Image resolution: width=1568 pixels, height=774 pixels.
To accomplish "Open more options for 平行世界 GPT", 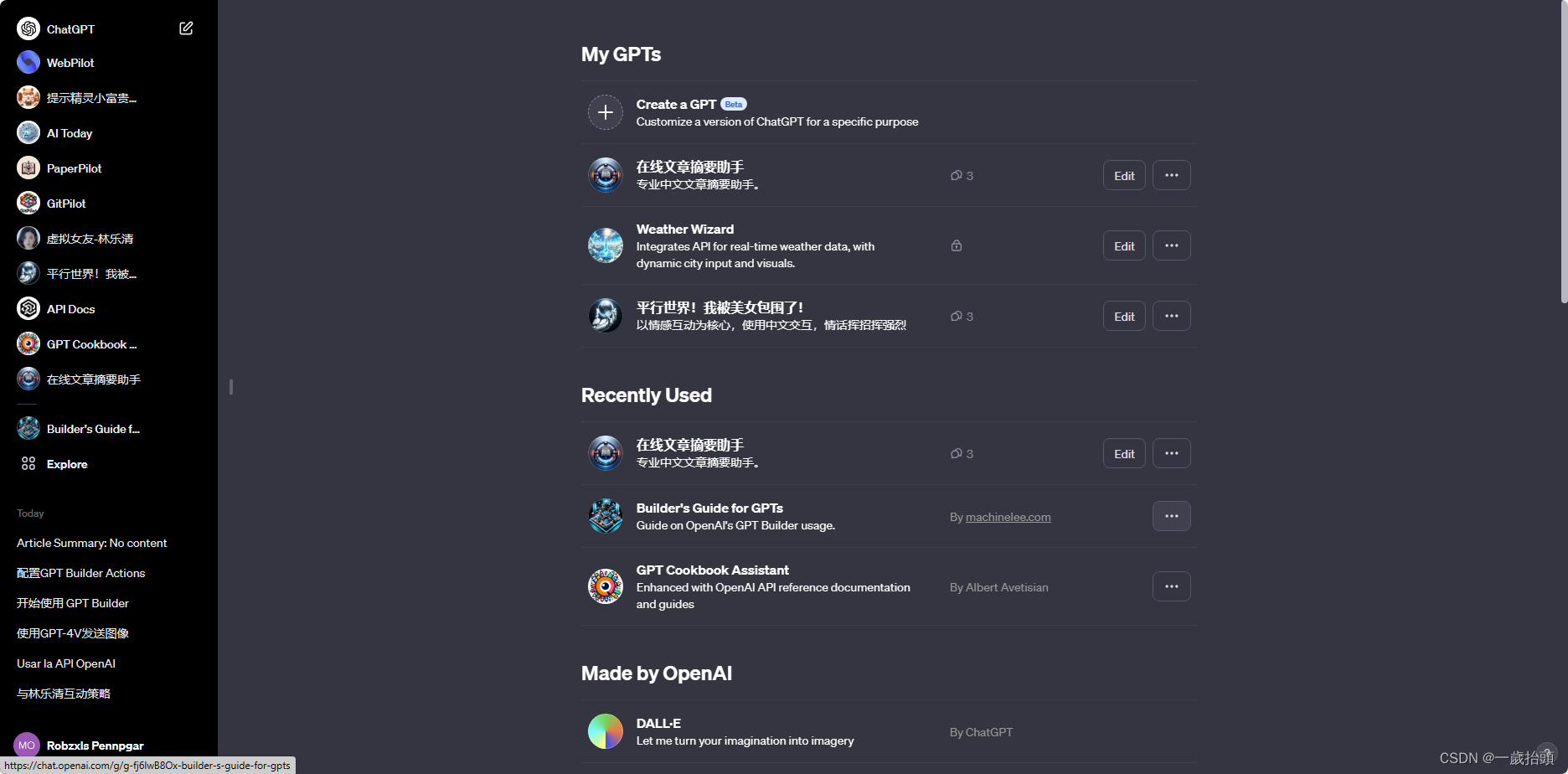I will (x=1172, y=316).
